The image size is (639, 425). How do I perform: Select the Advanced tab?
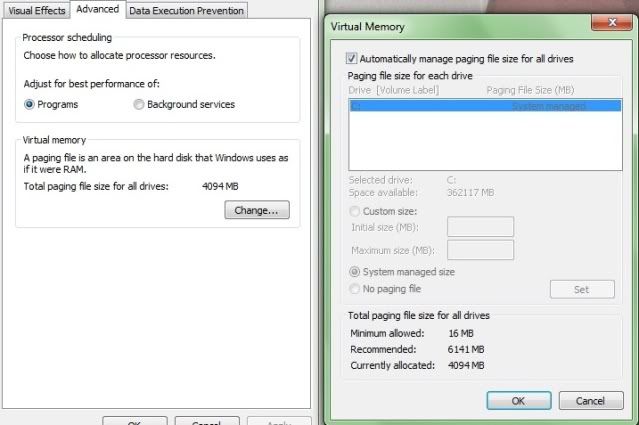[x=98, y=9]
